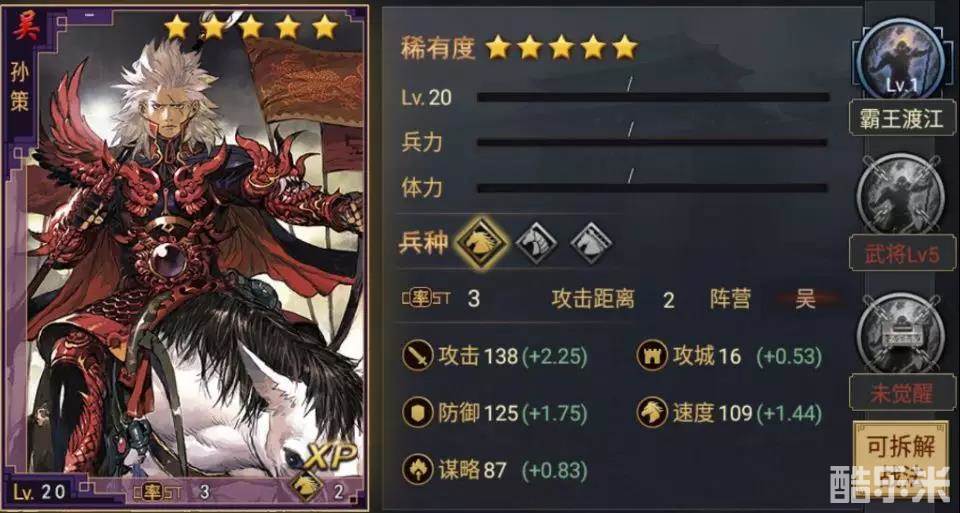Tap the 谋略 flame strategy icon
Image resolution: width=960 pixels, height=513 pixels.
(x=418, y=470)
